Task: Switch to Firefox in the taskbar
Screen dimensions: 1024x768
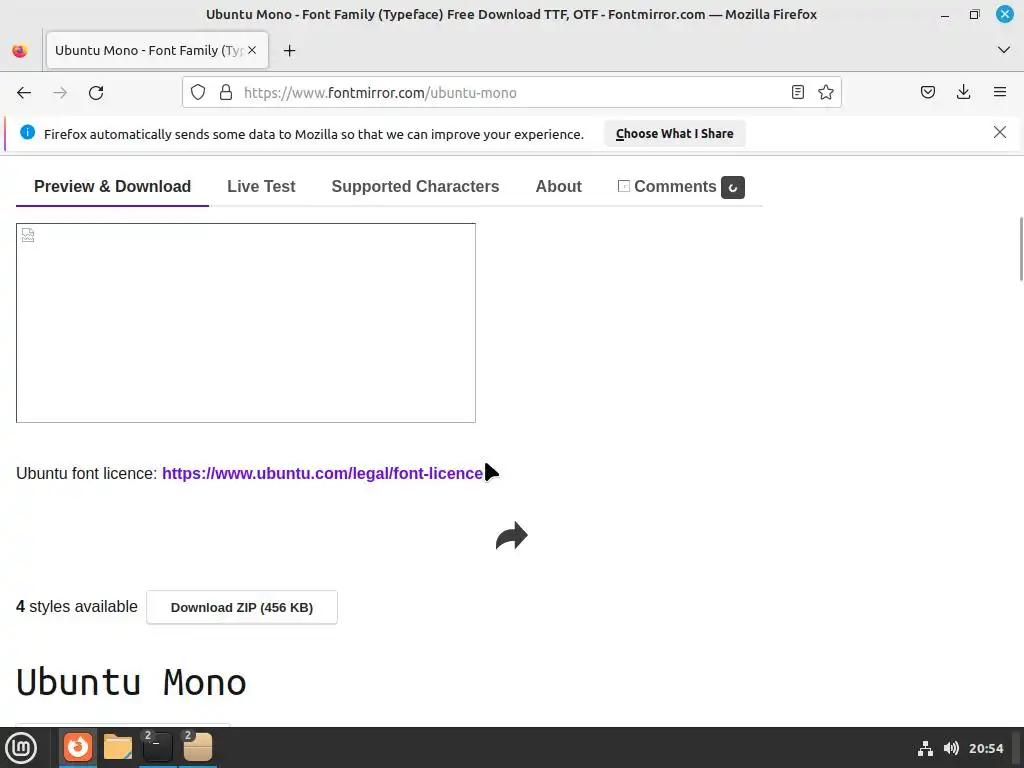Action: point(78,747)
